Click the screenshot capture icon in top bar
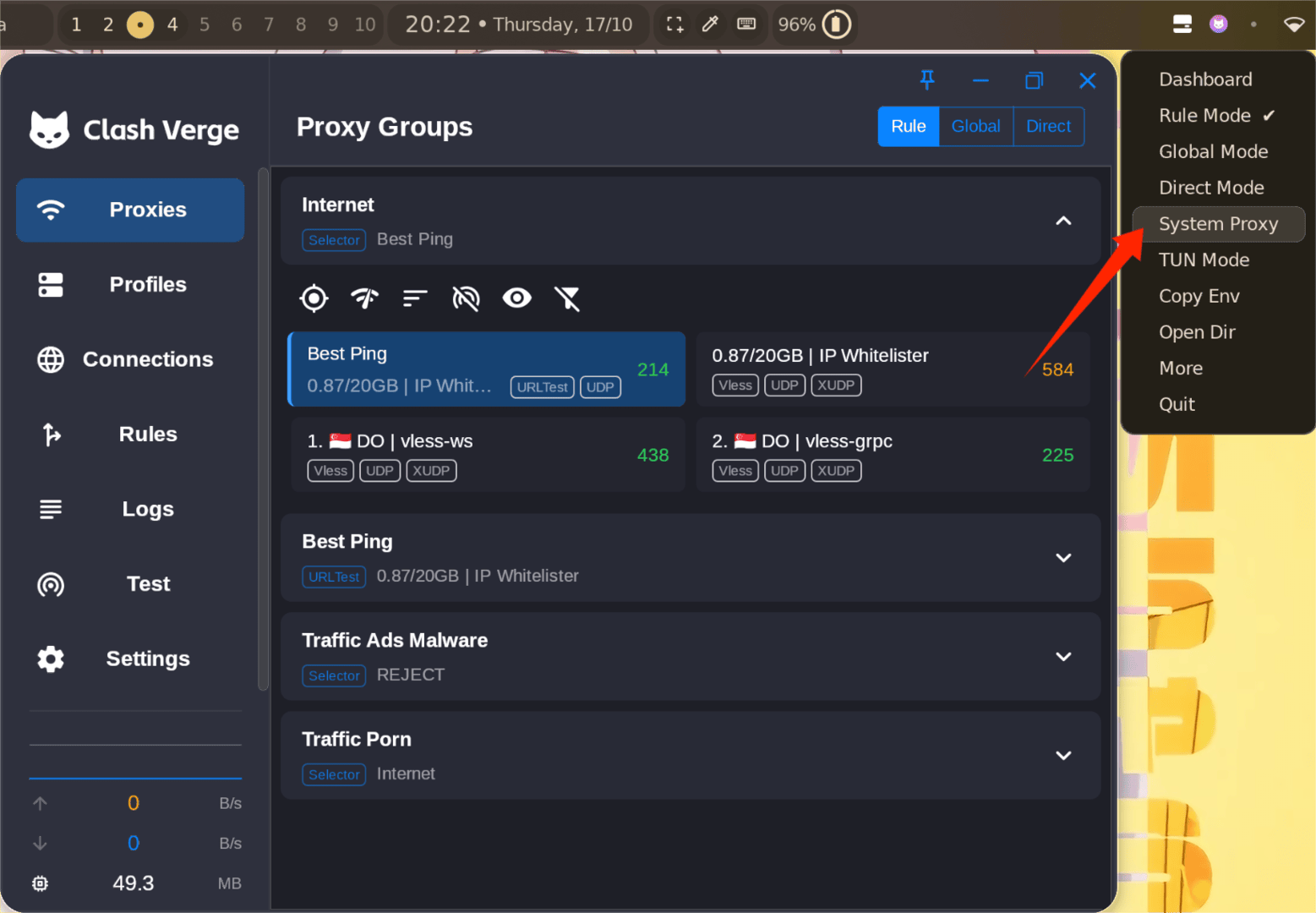 [x=674, y=24]
